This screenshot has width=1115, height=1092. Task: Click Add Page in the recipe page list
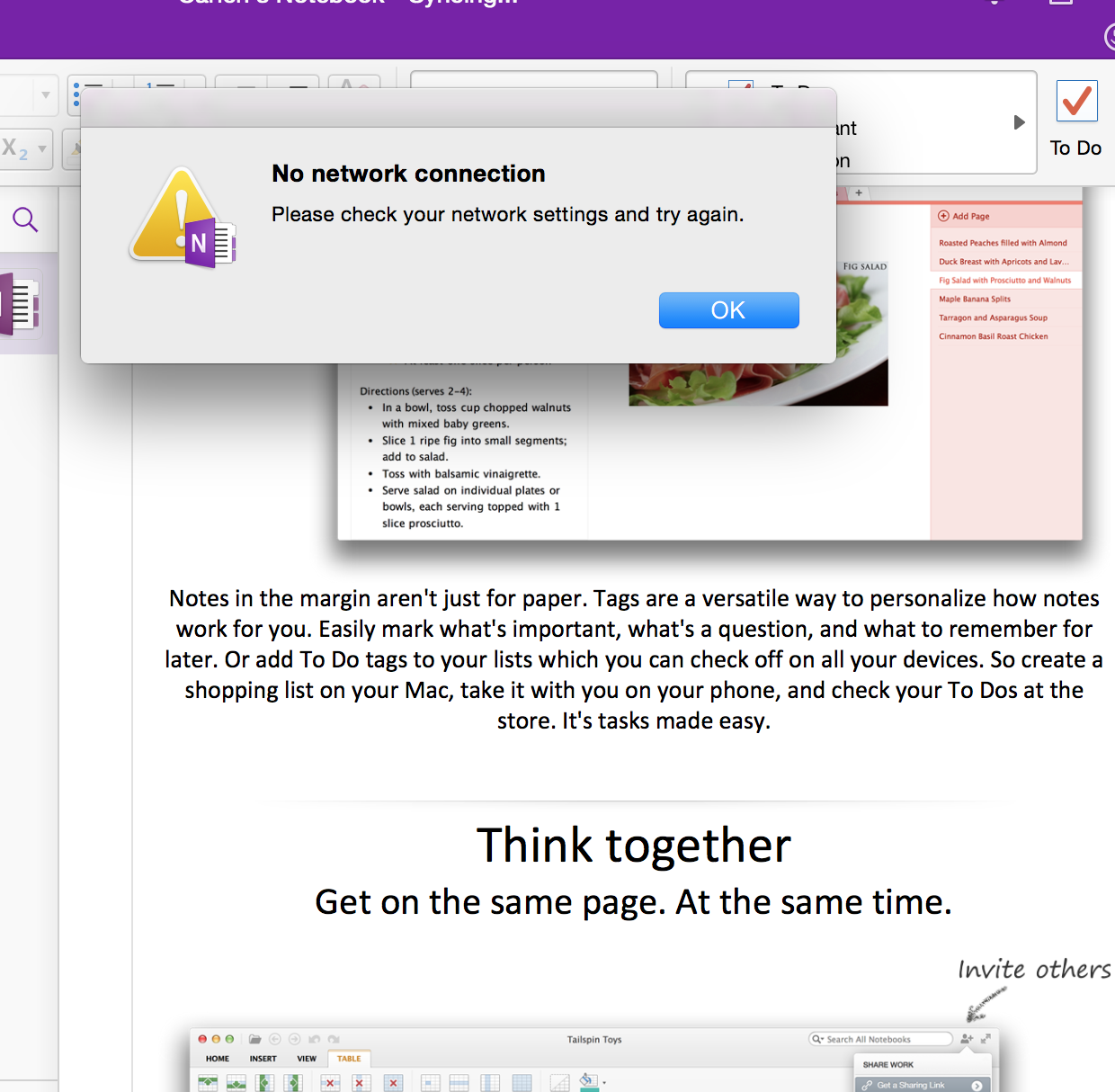966,216
